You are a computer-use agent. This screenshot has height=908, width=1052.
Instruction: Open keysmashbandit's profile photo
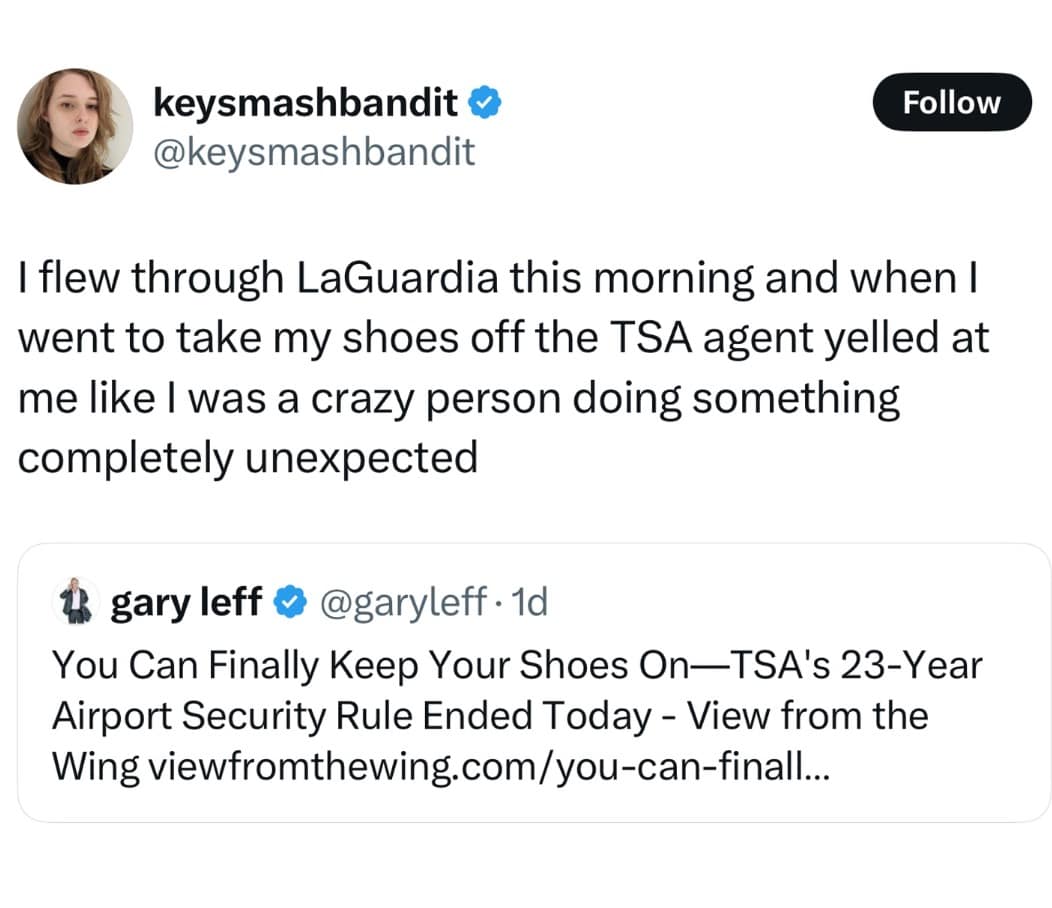point(75,126)
